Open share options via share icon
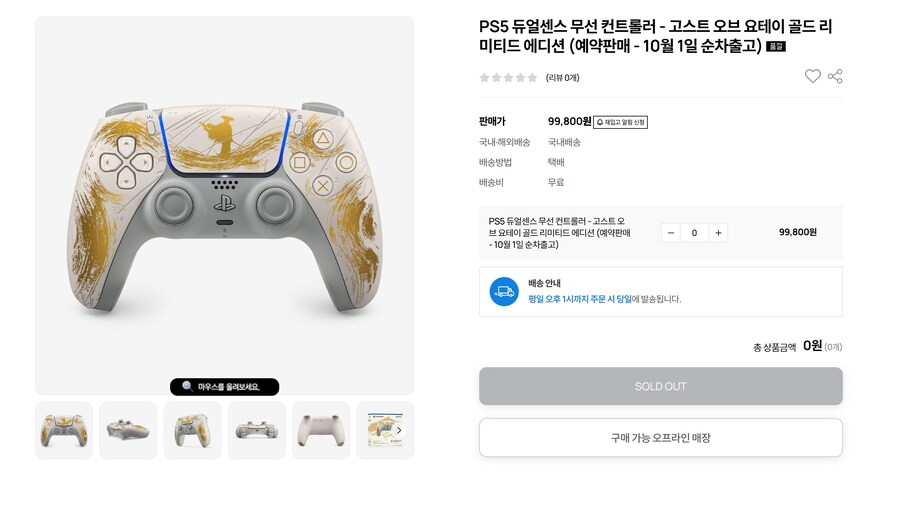 click(835, 76)
